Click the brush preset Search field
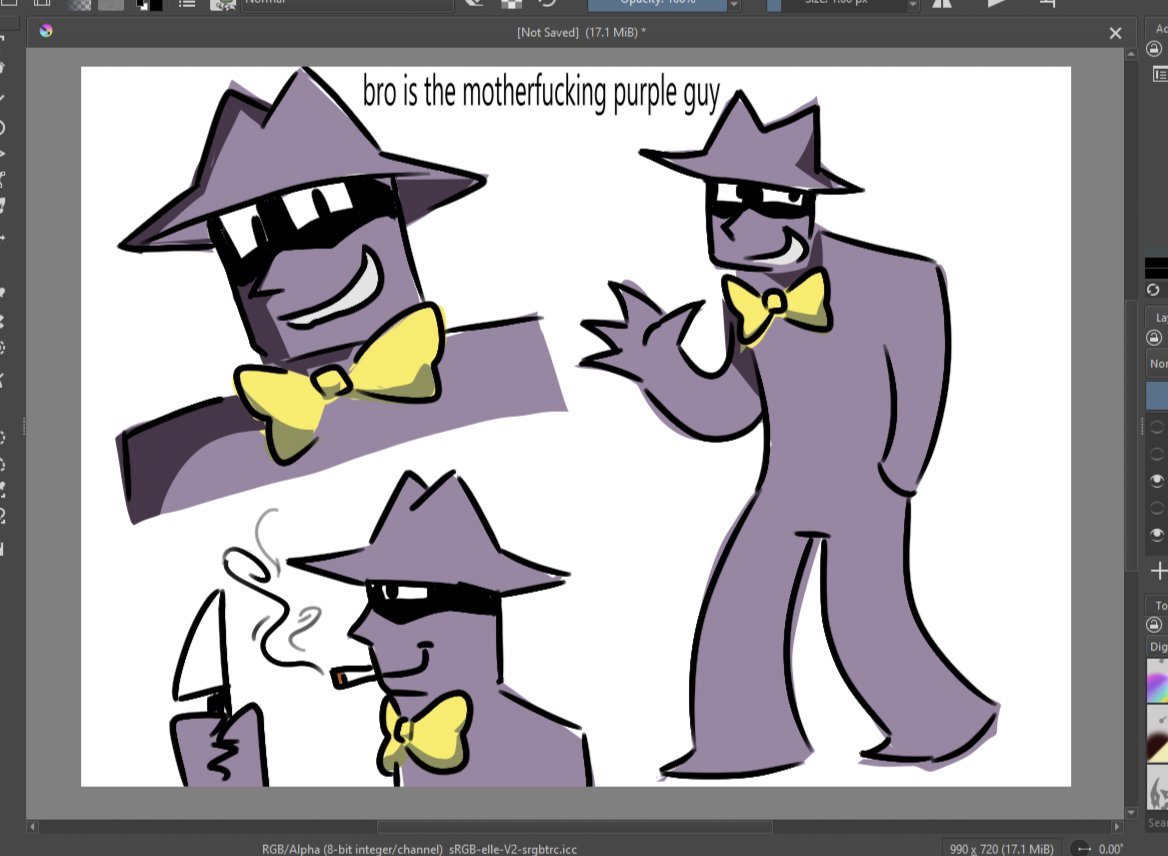This screenshot has height=856, width=1168. 1157,822
